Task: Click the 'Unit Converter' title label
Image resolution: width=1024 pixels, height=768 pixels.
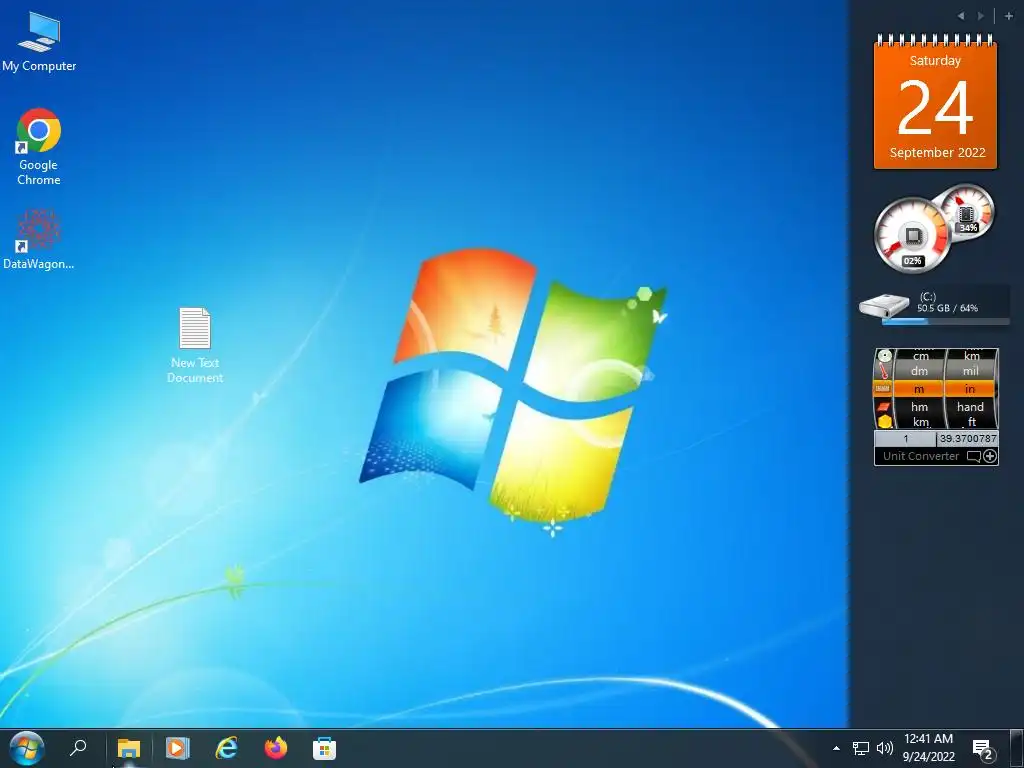Action: click(921, 456)
